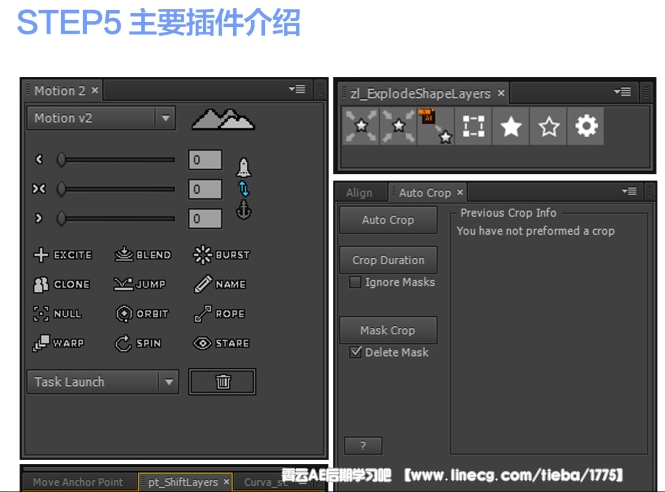Close the Auto Crop tab
Viewport: 665px width, 492px height.
click(x=460, y=193)
